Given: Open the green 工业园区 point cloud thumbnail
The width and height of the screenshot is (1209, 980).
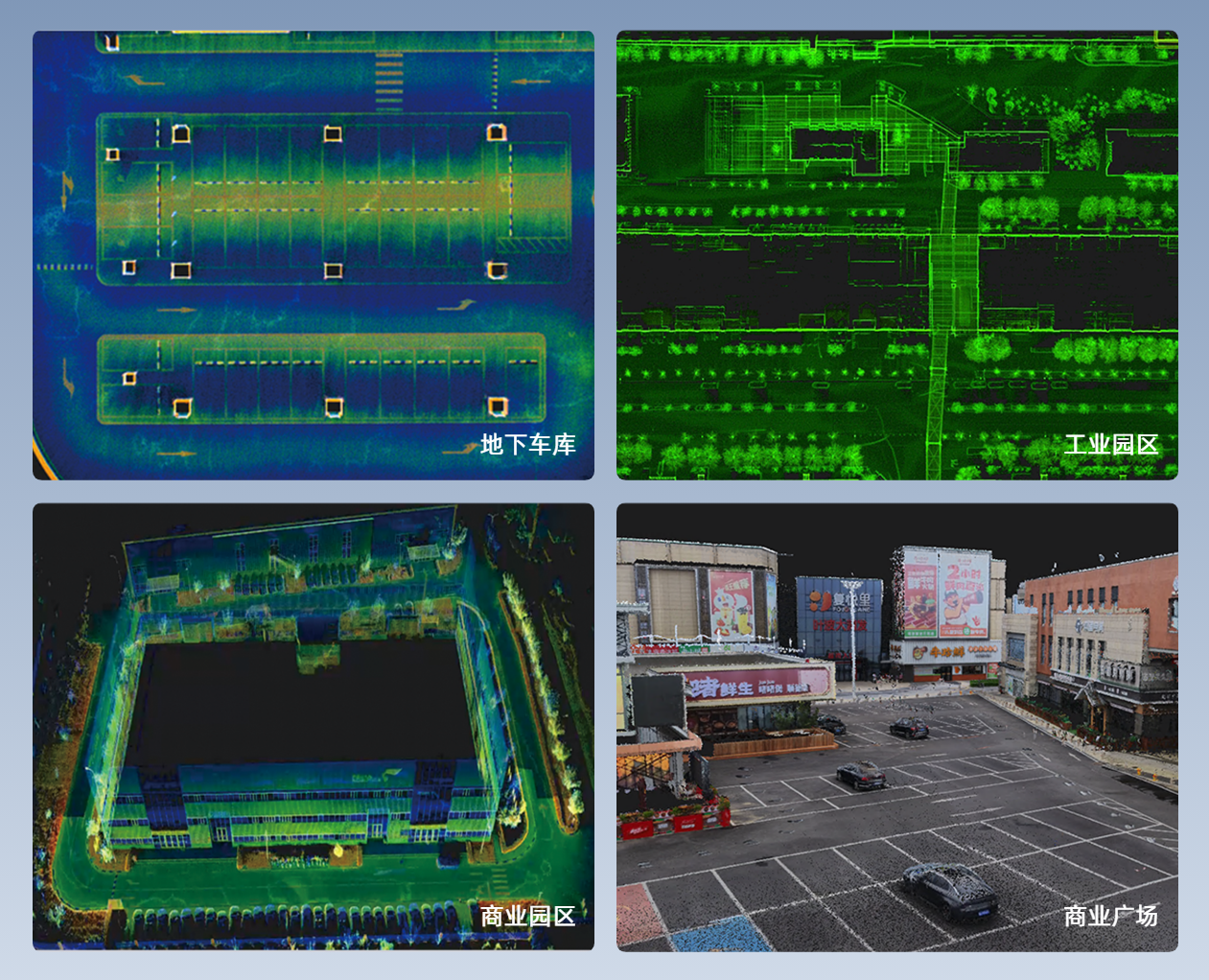Looking at the screenshot, I should coord(896,254).
